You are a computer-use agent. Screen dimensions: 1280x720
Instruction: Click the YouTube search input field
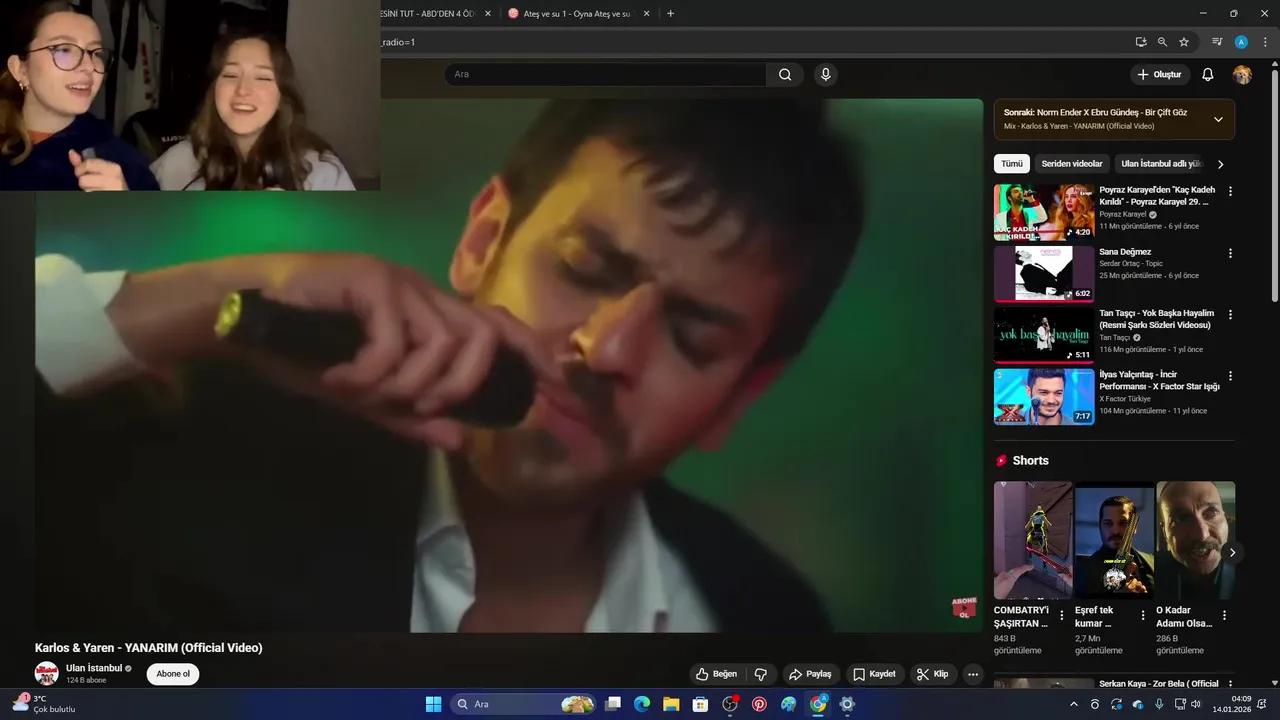(605, 74)
